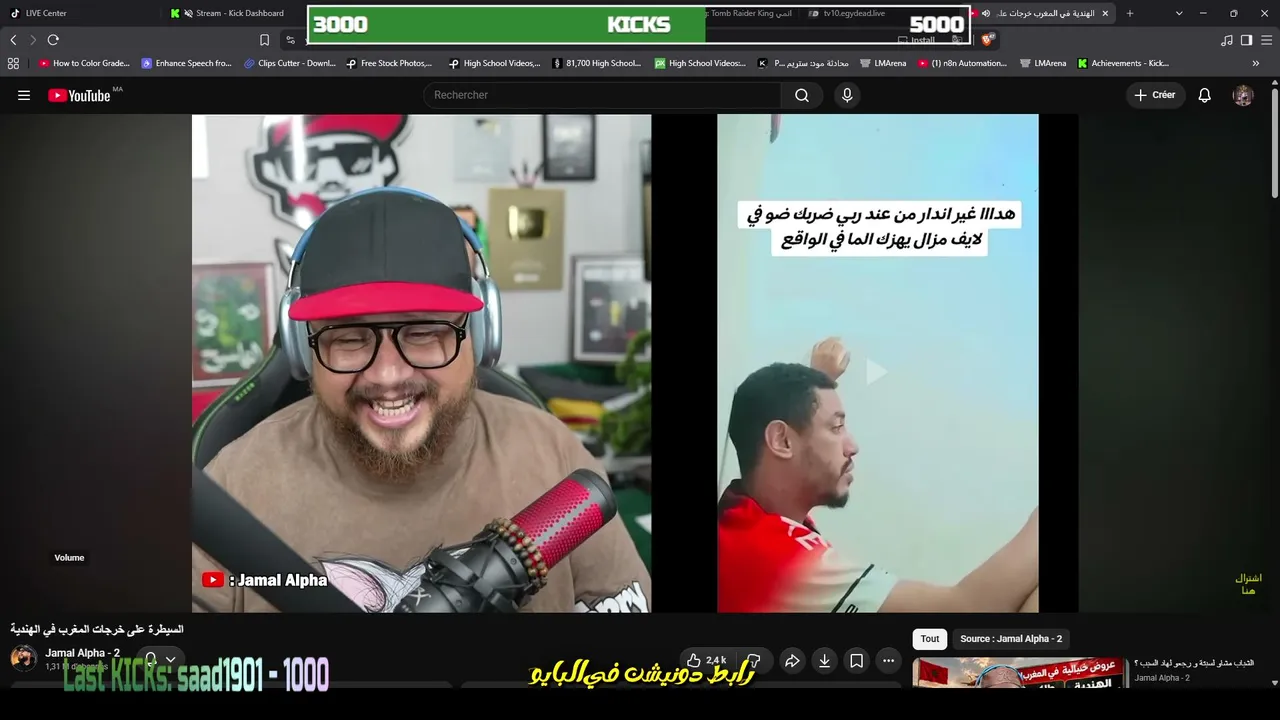Screen dimensions: 1280x720
Task: Open the Clips Cutter bookmark
Action: [290, 63]
